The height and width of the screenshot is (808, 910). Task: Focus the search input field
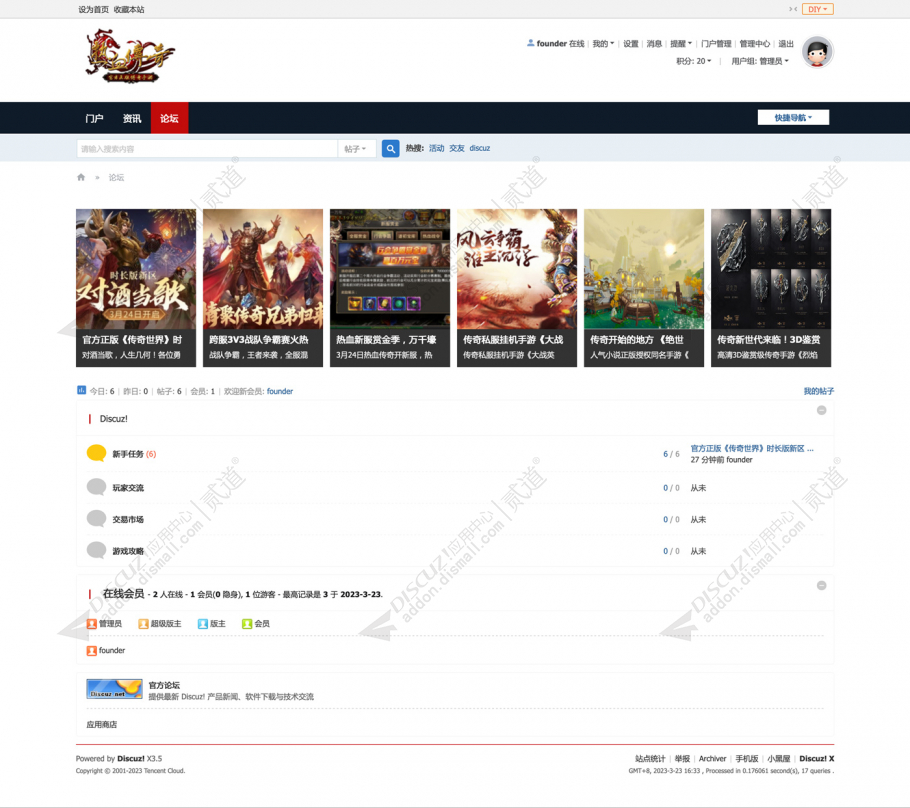coord(207,149)
